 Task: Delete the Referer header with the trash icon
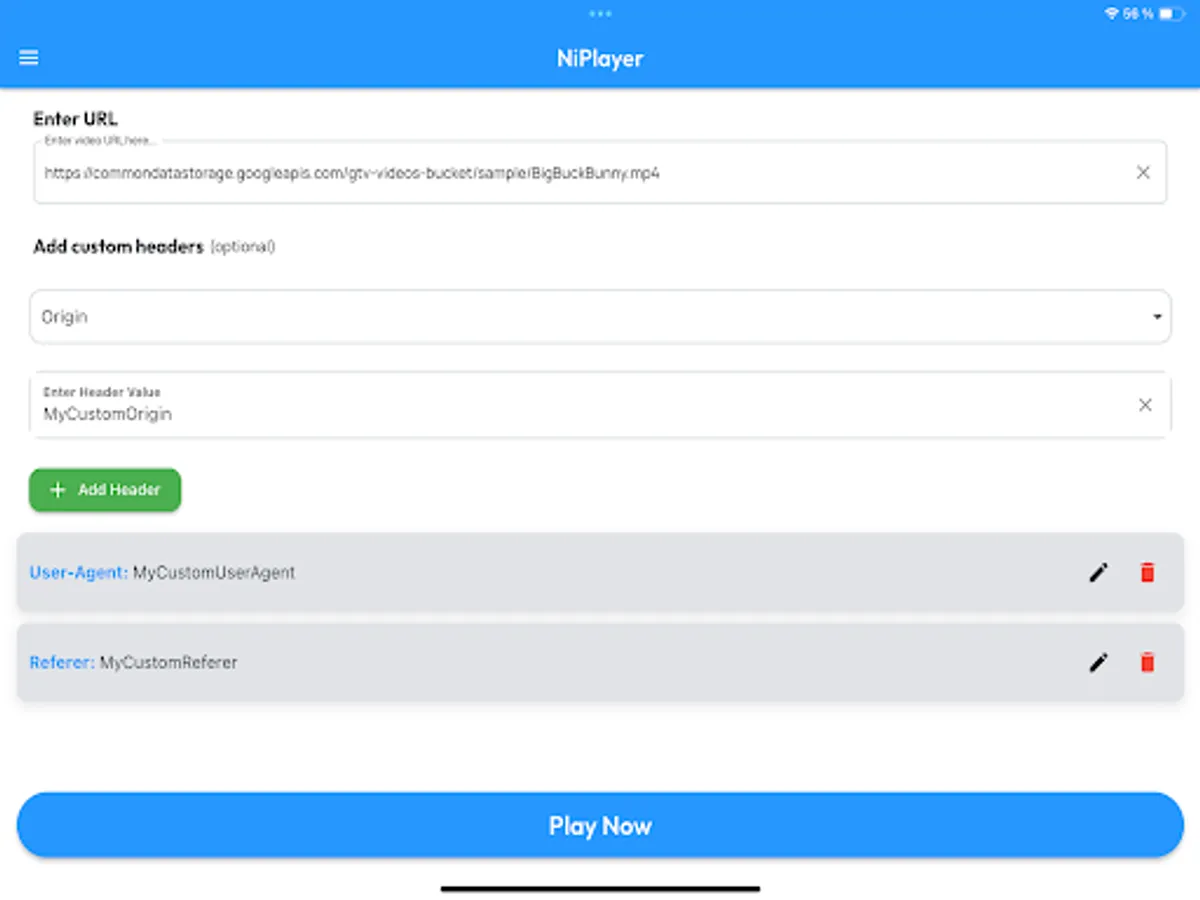click(1147, 662)
